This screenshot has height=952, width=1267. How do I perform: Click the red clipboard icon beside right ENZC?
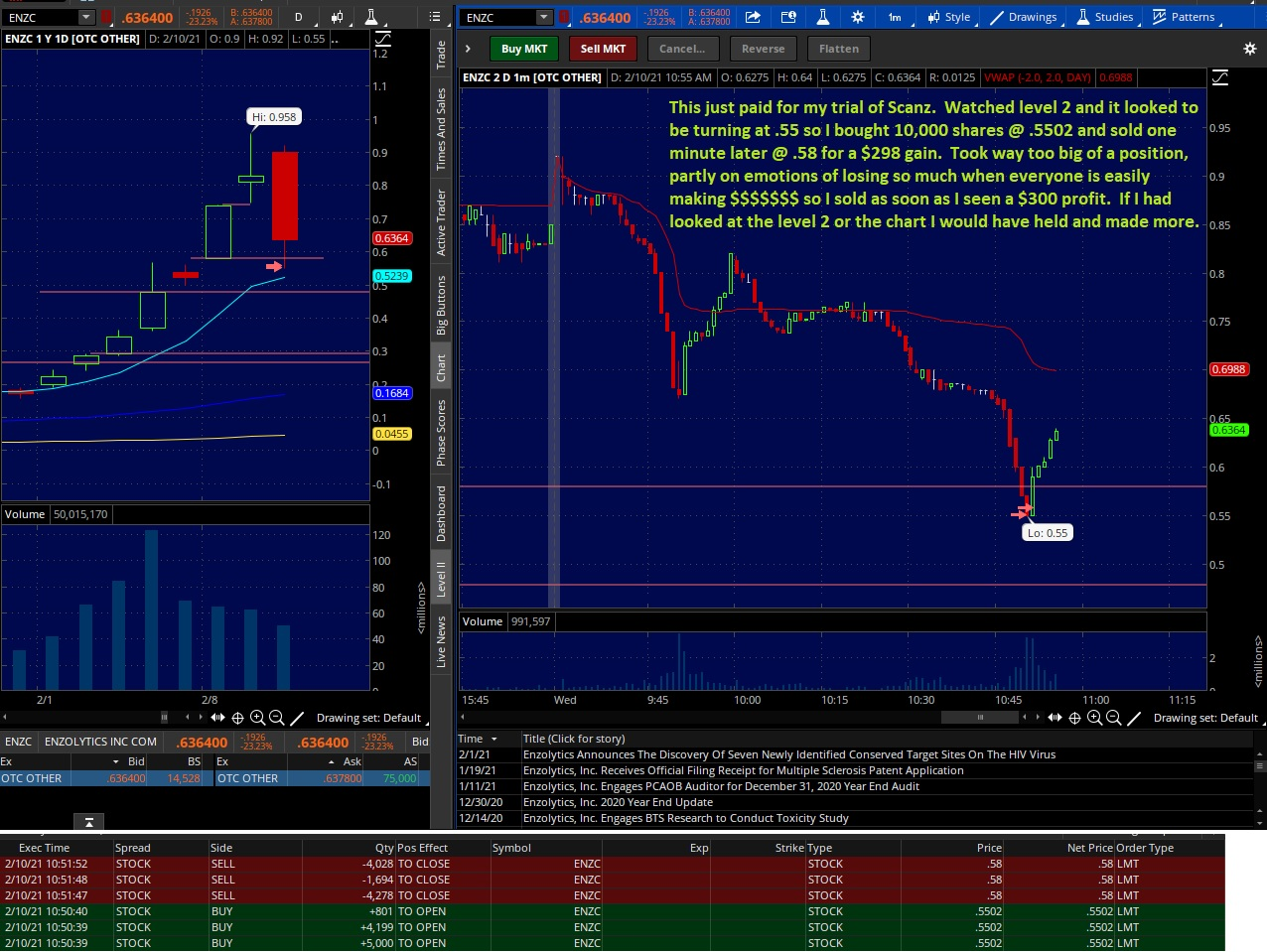[x=564, y=17]
